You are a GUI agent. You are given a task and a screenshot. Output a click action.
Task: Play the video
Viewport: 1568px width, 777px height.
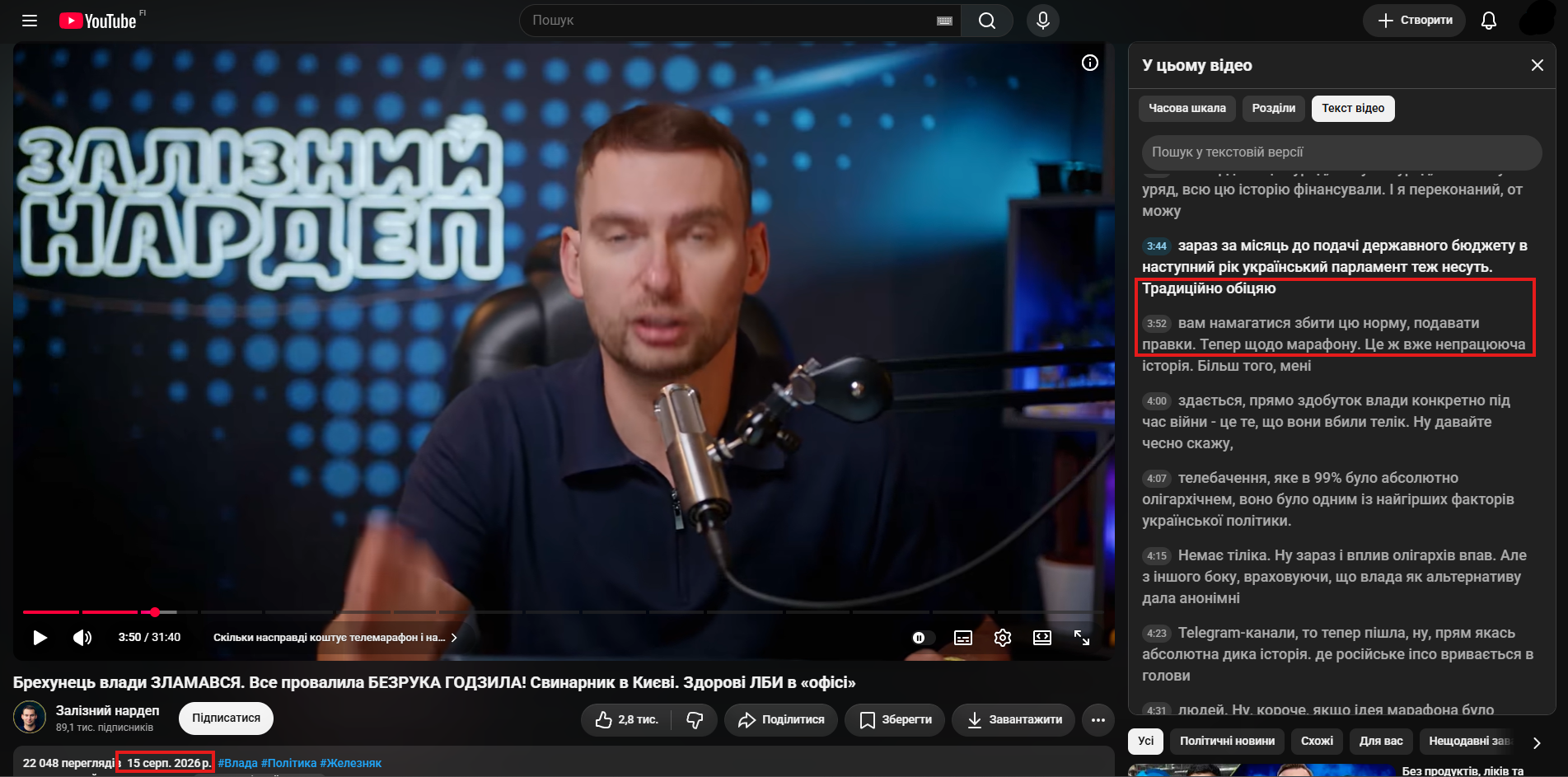click(40, 638)
